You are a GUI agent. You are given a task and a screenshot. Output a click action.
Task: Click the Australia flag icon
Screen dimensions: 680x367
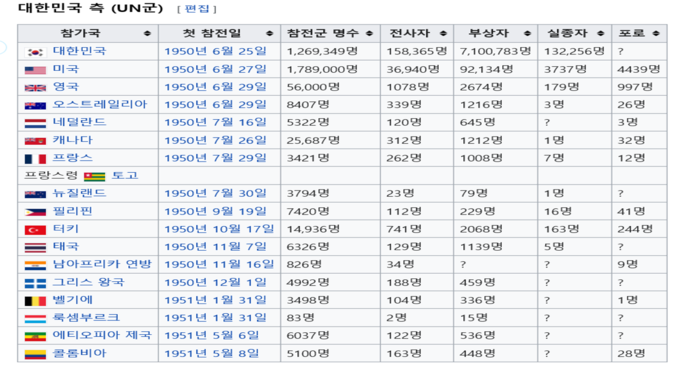(x=35, y=105)
